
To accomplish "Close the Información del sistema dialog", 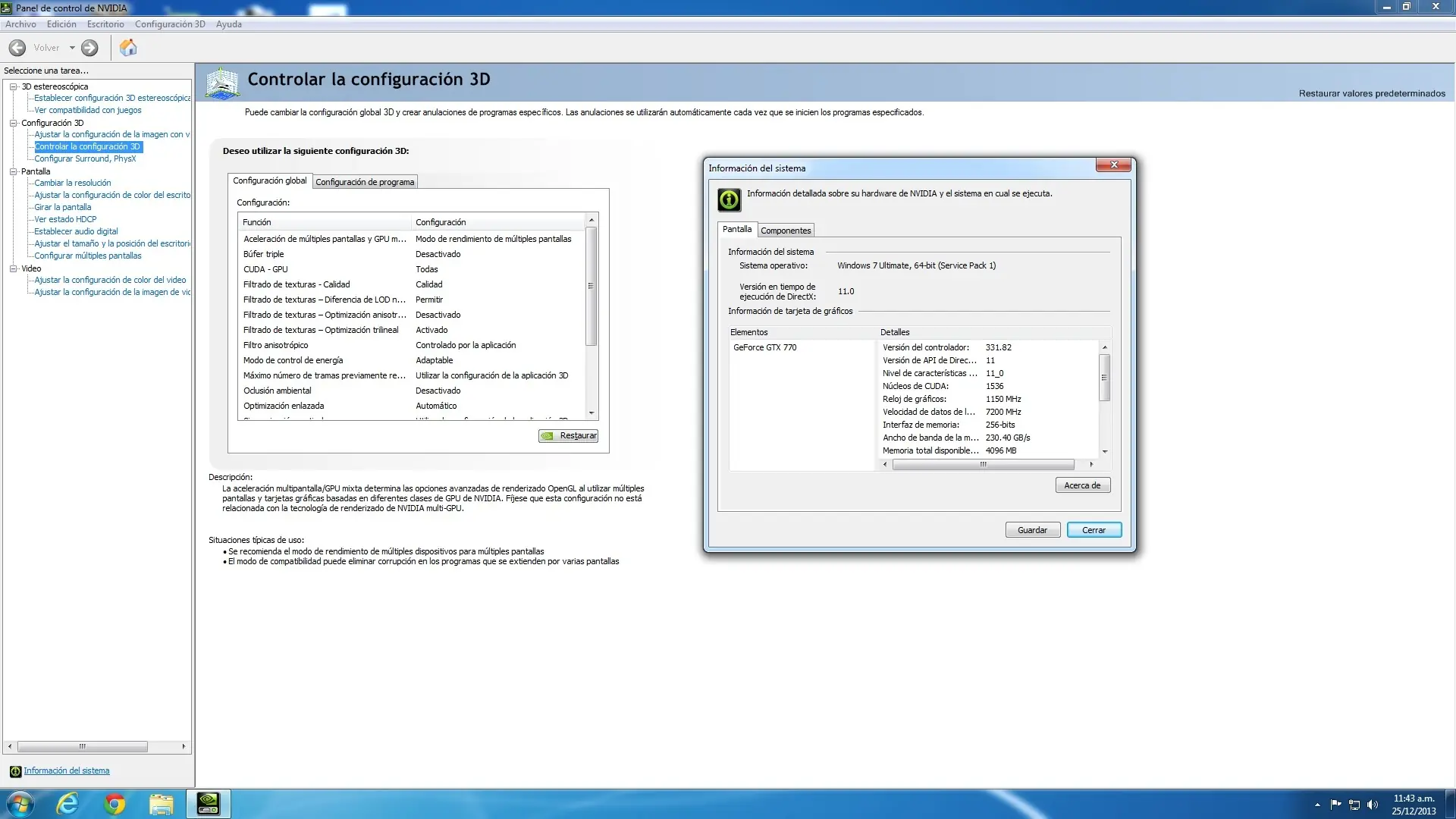I will tap(1114, 165).
